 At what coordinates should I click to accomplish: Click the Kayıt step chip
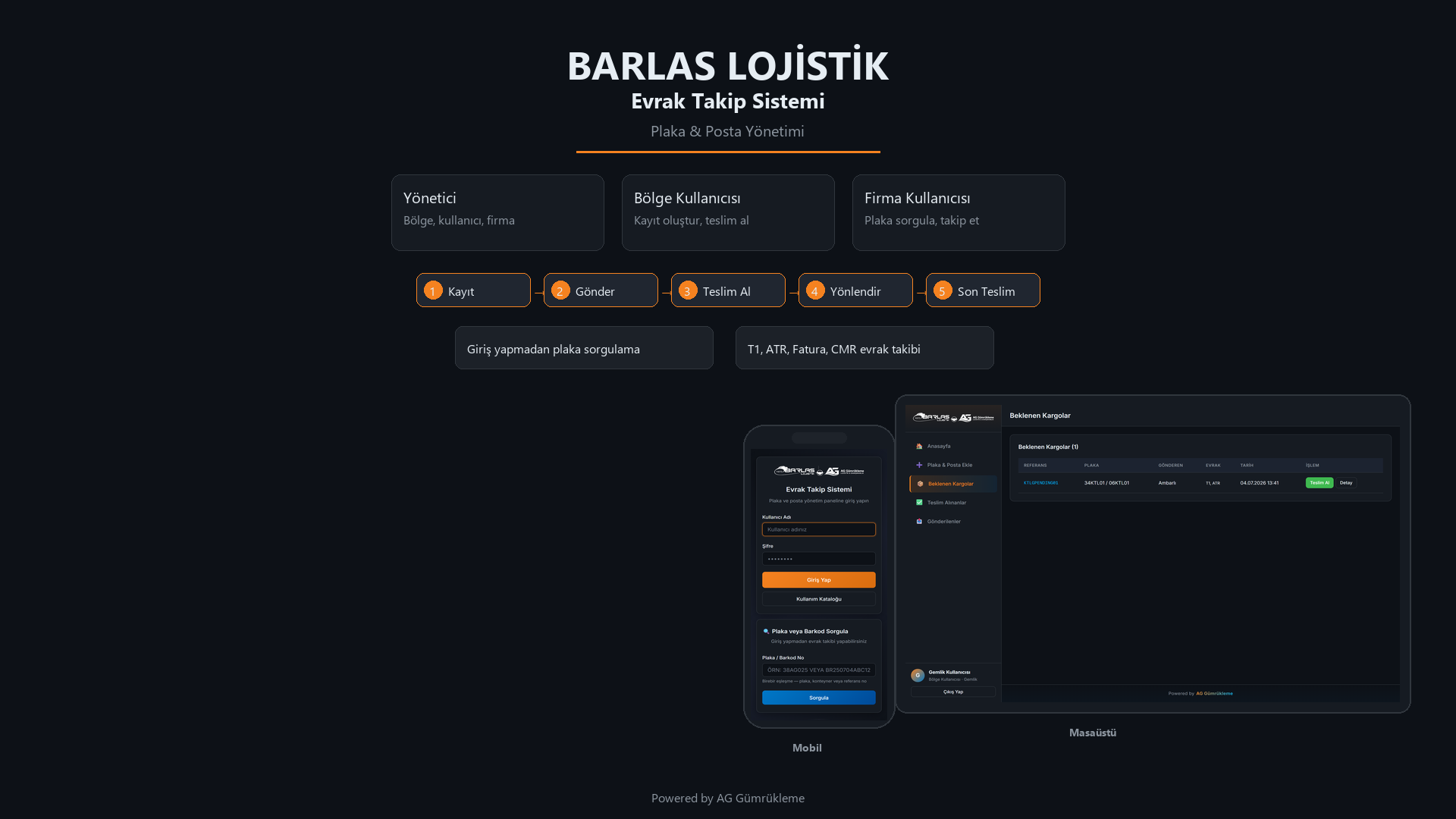[473, 290]
